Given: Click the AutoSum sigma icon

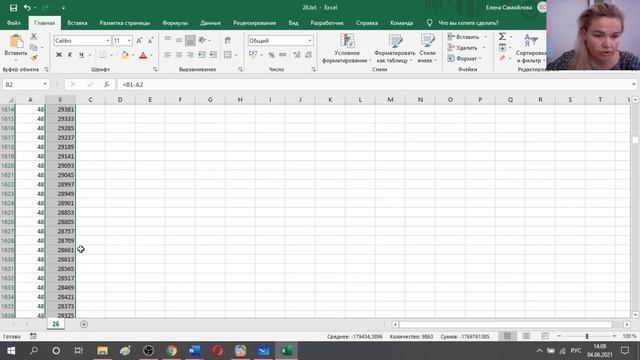Looking at the screenshot, I should coord(502,37).
